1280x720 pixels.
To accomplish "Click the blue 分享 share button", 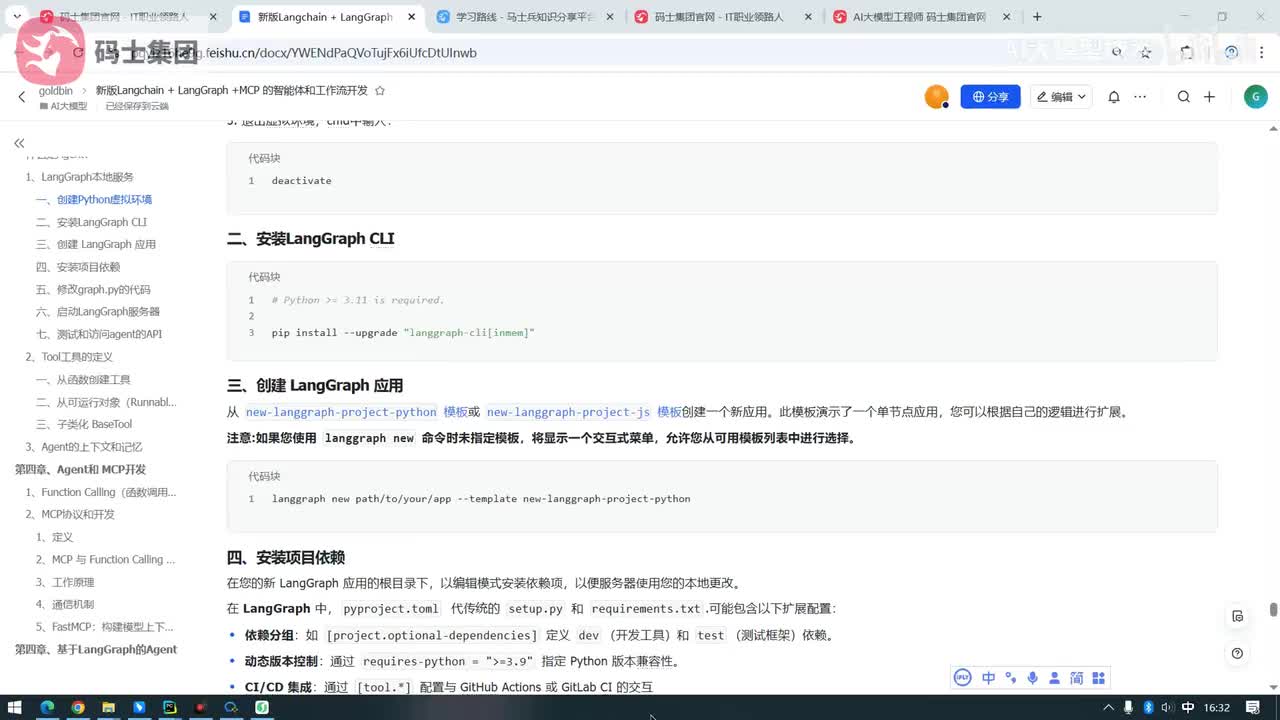I will point(990,97).
